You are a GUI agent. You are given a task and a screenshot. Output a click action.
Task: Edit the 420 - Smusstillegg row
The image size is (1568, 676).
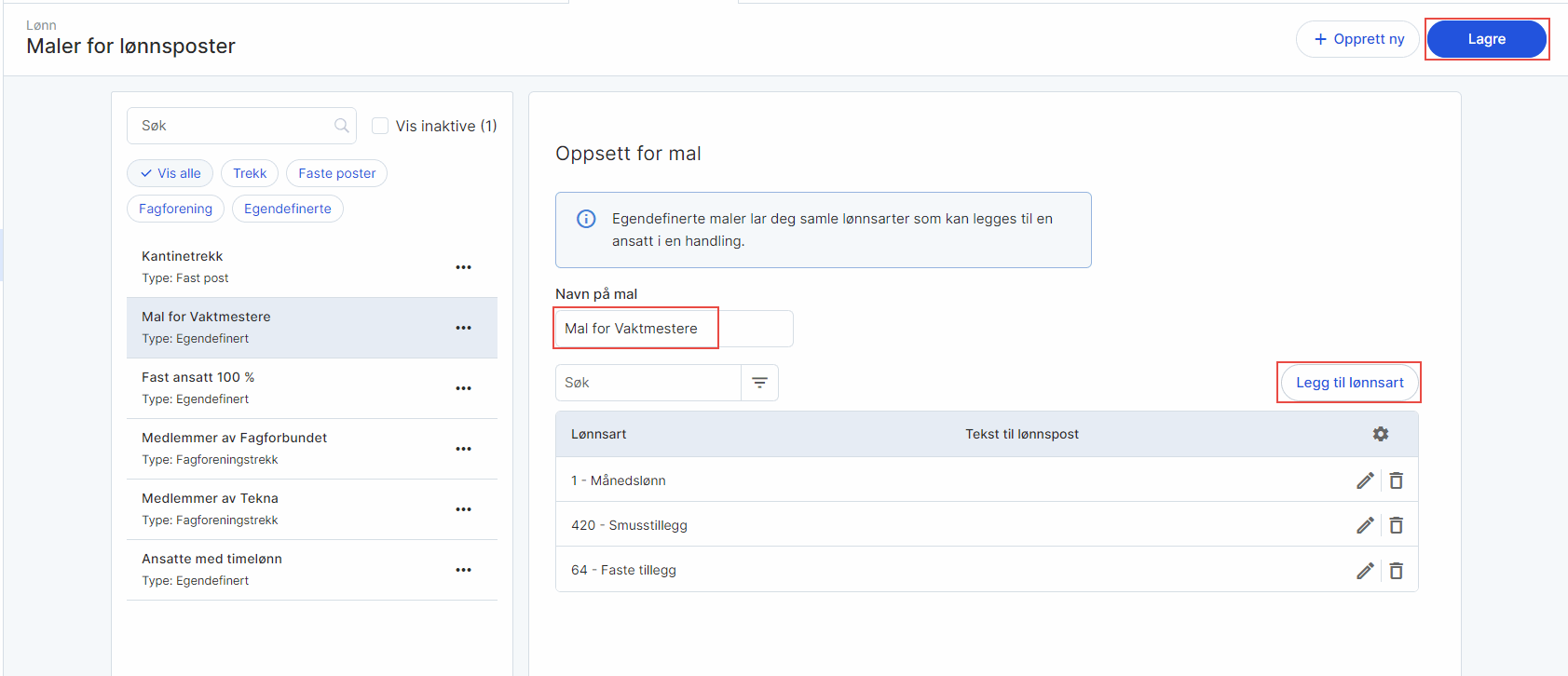click(x=1365, y=525)
